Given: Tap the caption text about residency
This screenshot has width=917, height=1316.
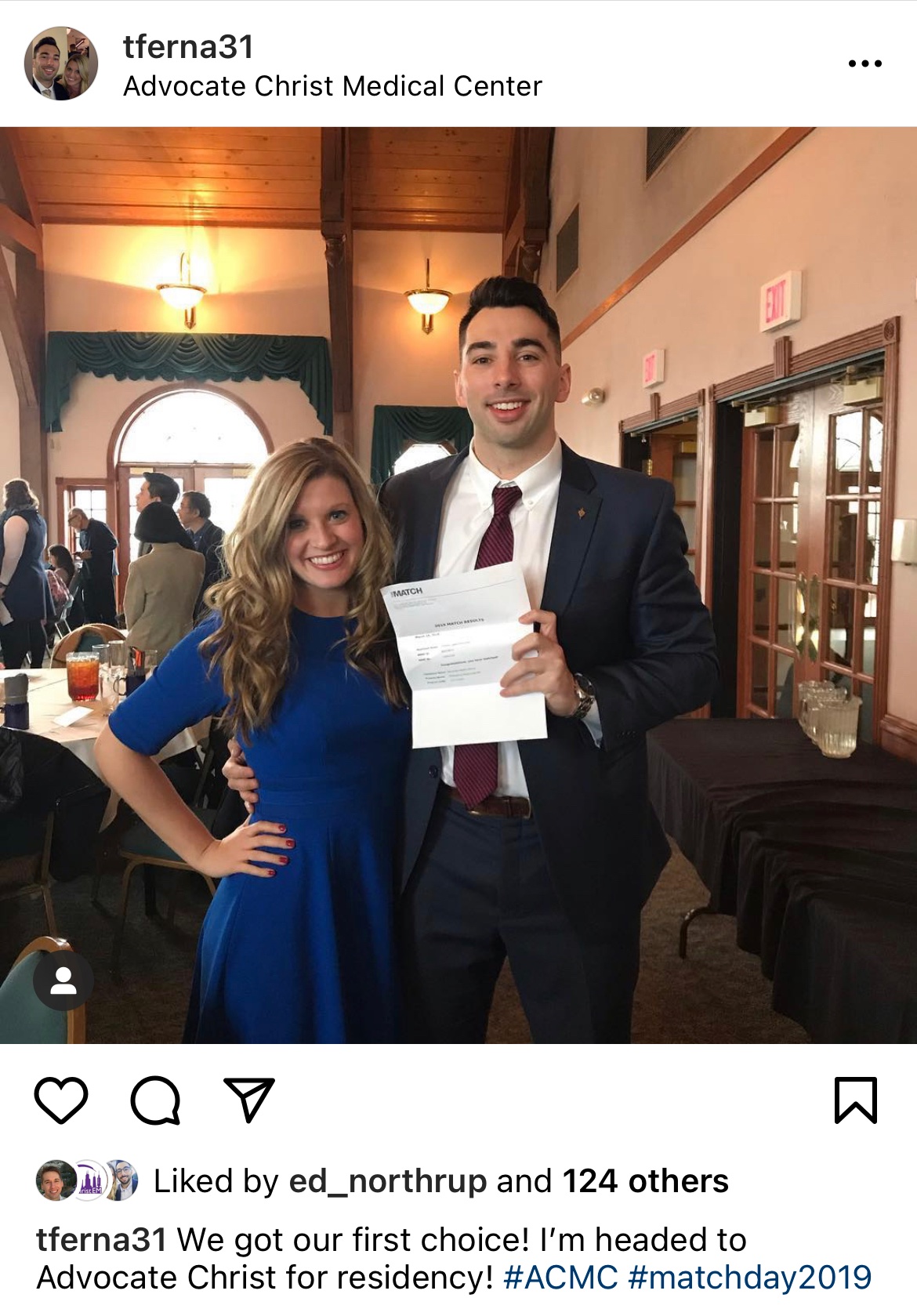Looking at the screenshot, I should [x=392, y=1259].
